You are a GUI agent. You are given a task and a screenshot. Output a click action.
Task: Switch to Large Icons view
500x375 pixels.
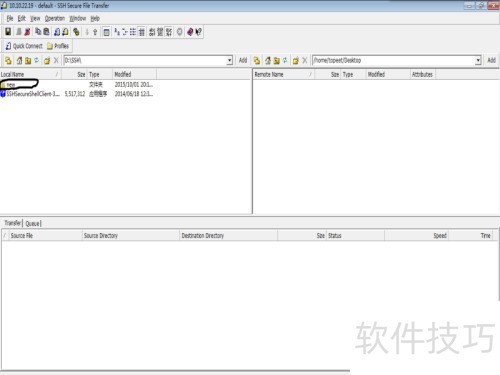(x=117, y=32)
